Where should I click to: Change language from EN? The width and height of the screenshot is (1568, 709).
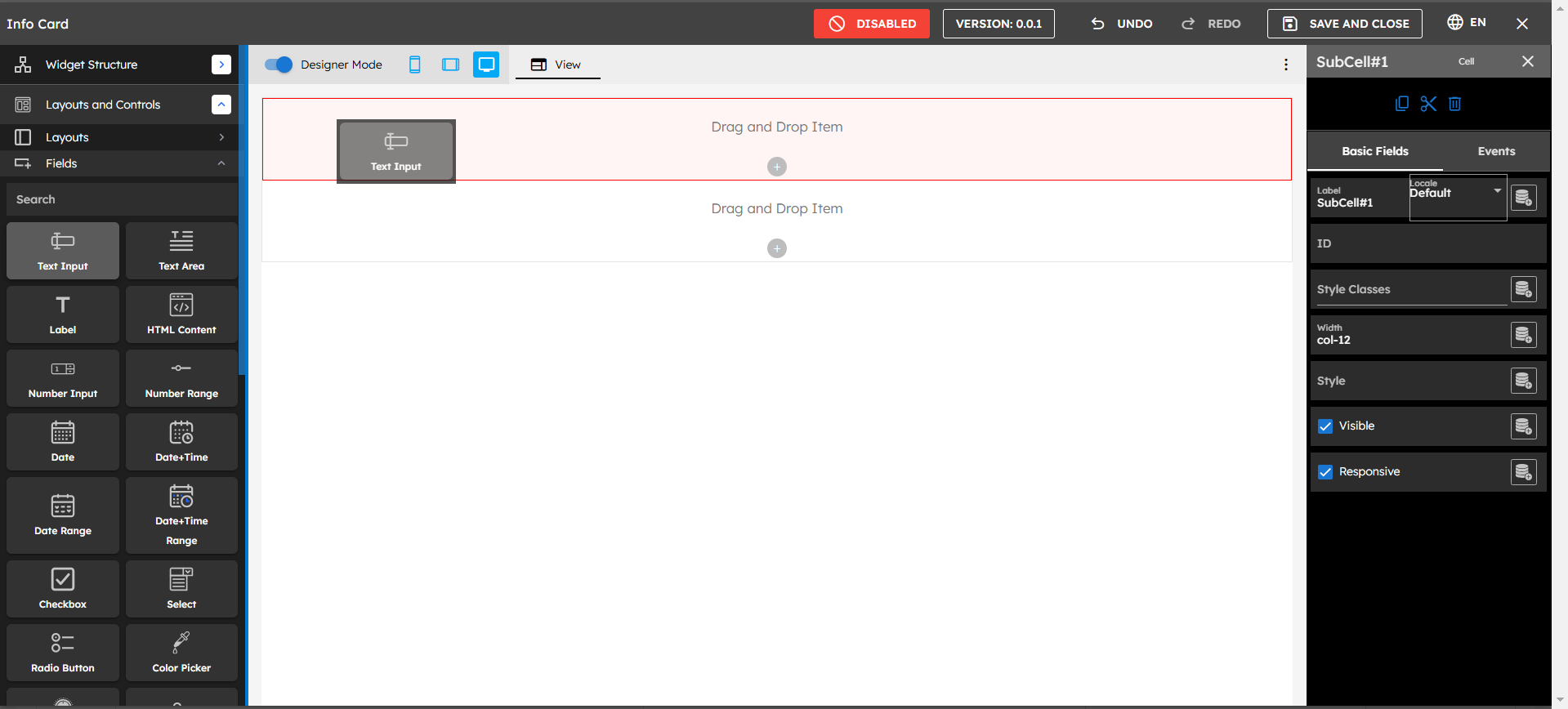(x=1467, y=22)
